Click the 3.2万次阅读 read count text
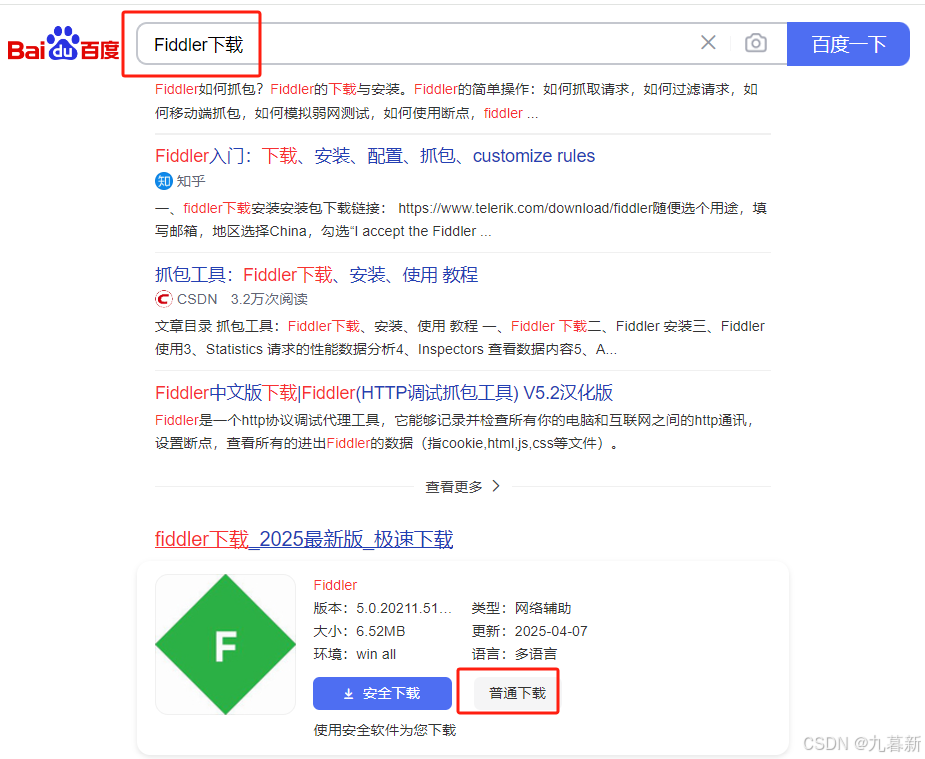The width and height of the screenshot is (925, 759). [x=272, y=299]
